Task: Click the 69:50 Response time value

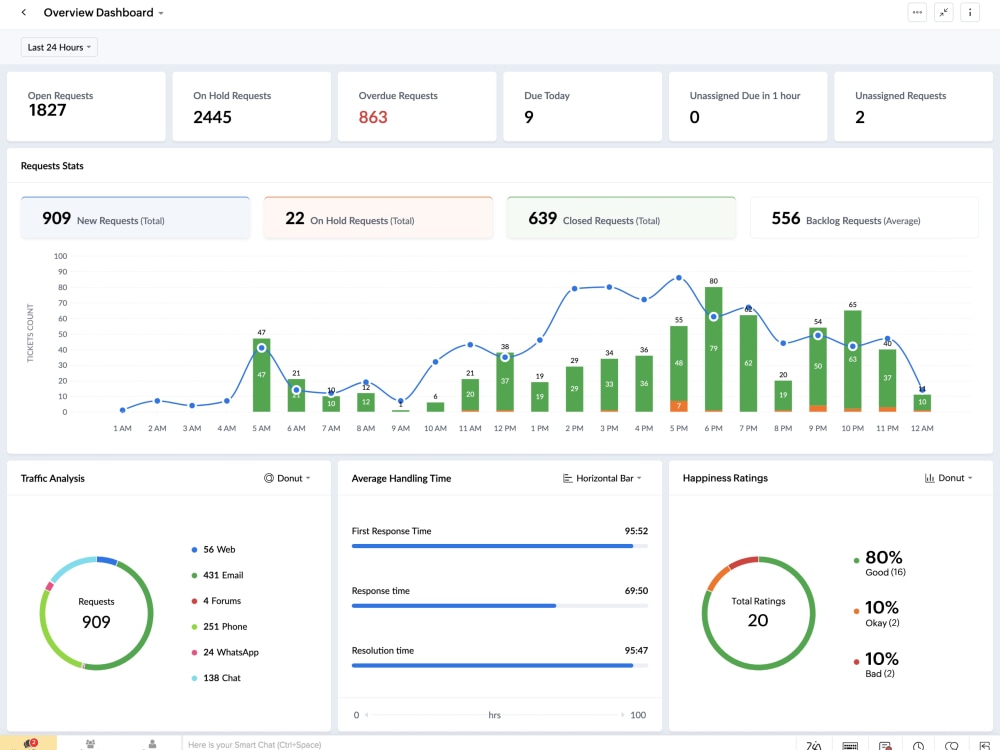Action: pyautogui.click(x=636, y=591)
